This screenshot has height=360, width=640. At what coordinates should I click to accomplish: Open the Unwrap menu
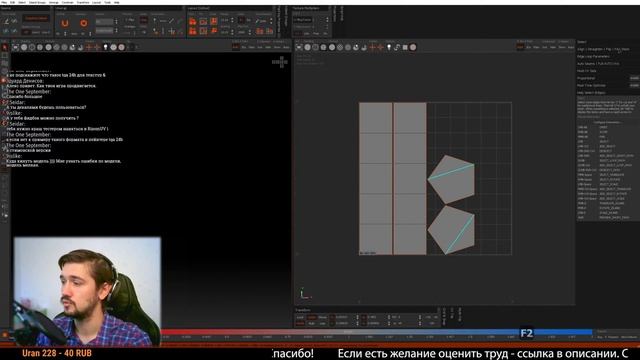[x=53, y=2]
